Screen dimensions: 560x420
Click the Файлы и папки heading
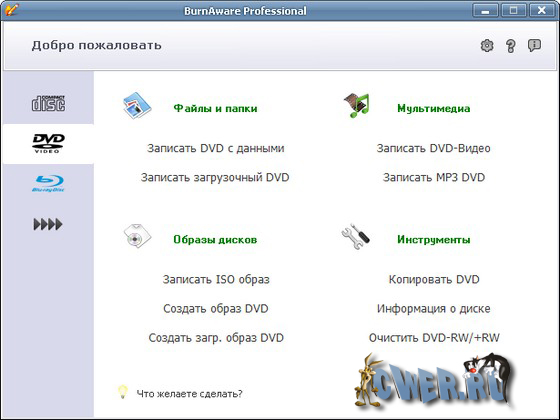point(215,108)
